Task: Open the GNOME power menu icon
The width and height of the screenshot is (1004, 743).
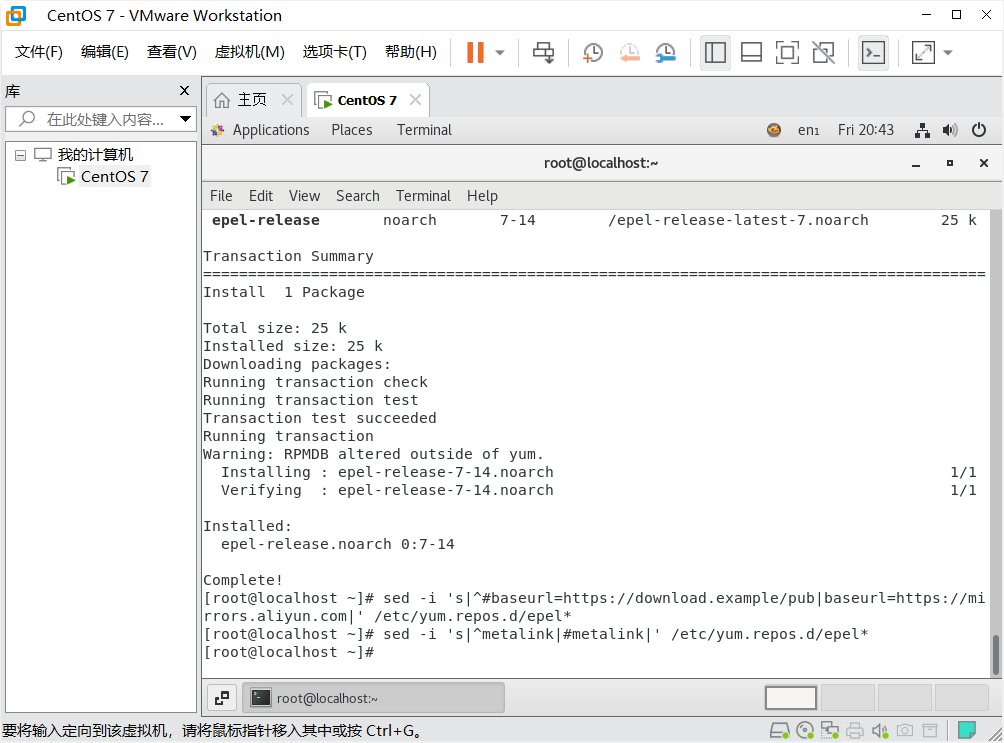Action: point(978,130)
